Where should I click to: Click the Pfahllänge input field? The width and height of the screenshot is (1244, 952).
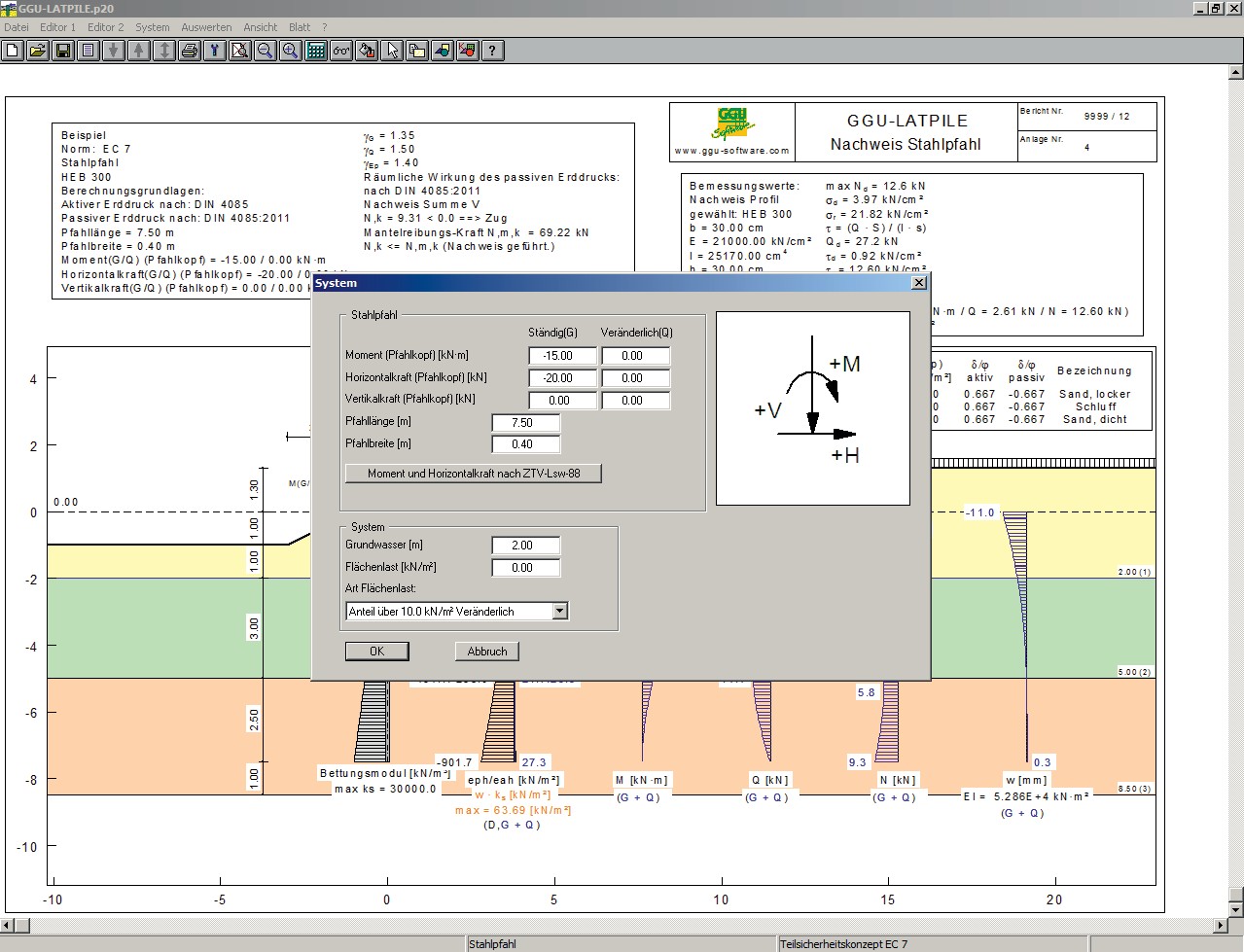click(526, 423)
